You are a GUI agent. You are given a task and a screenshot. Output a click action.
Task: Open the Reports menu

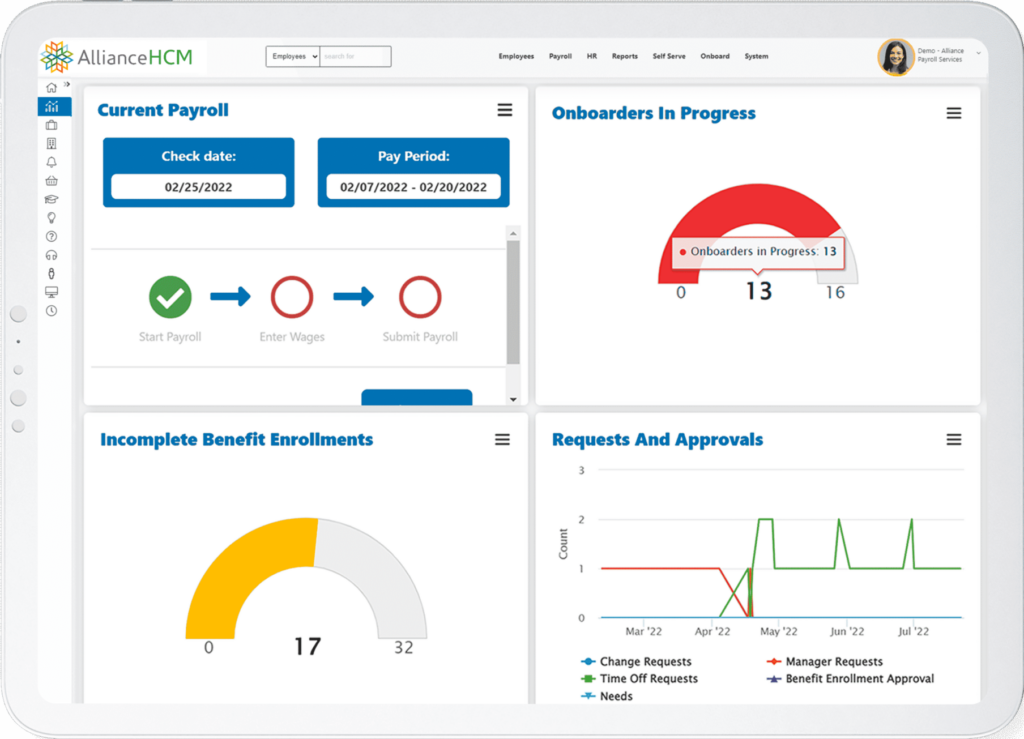(624, 57)
